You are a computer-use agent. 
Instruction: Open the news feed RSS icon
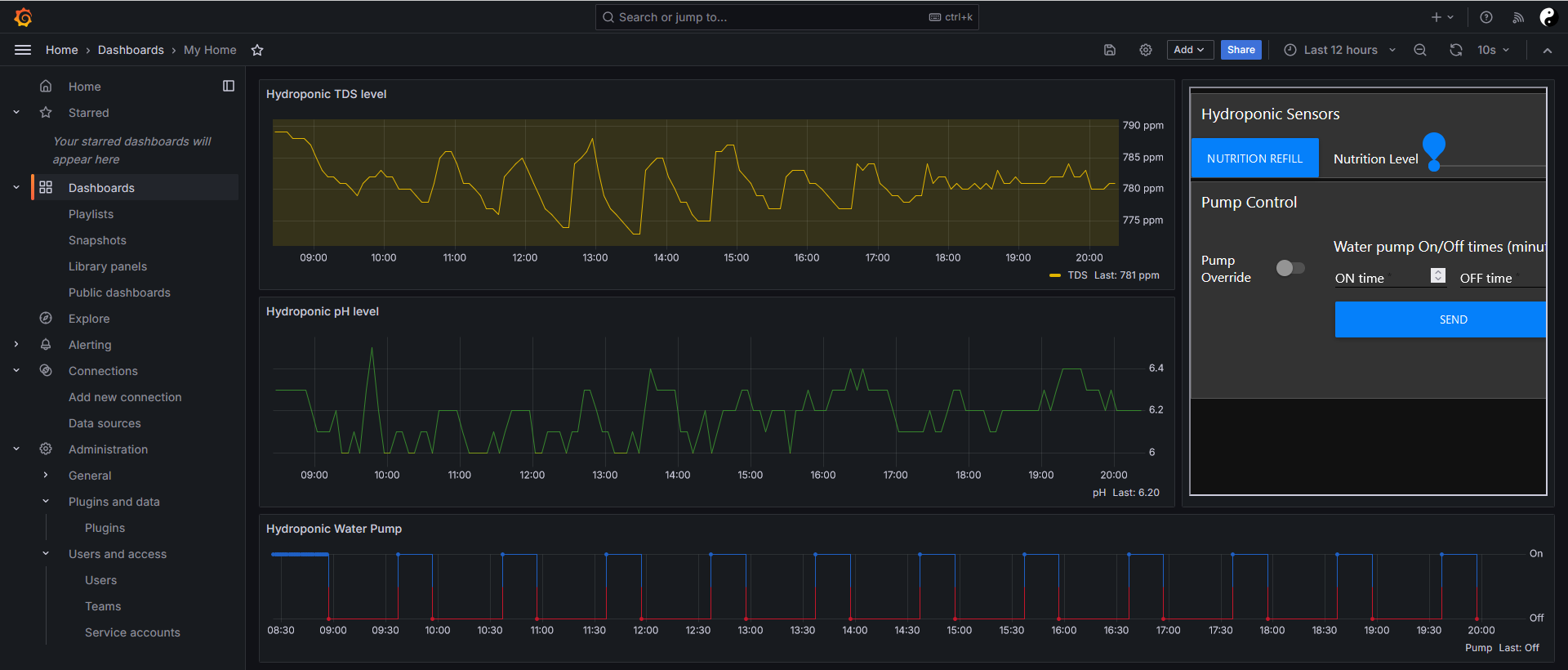[x=1518, y=17]
